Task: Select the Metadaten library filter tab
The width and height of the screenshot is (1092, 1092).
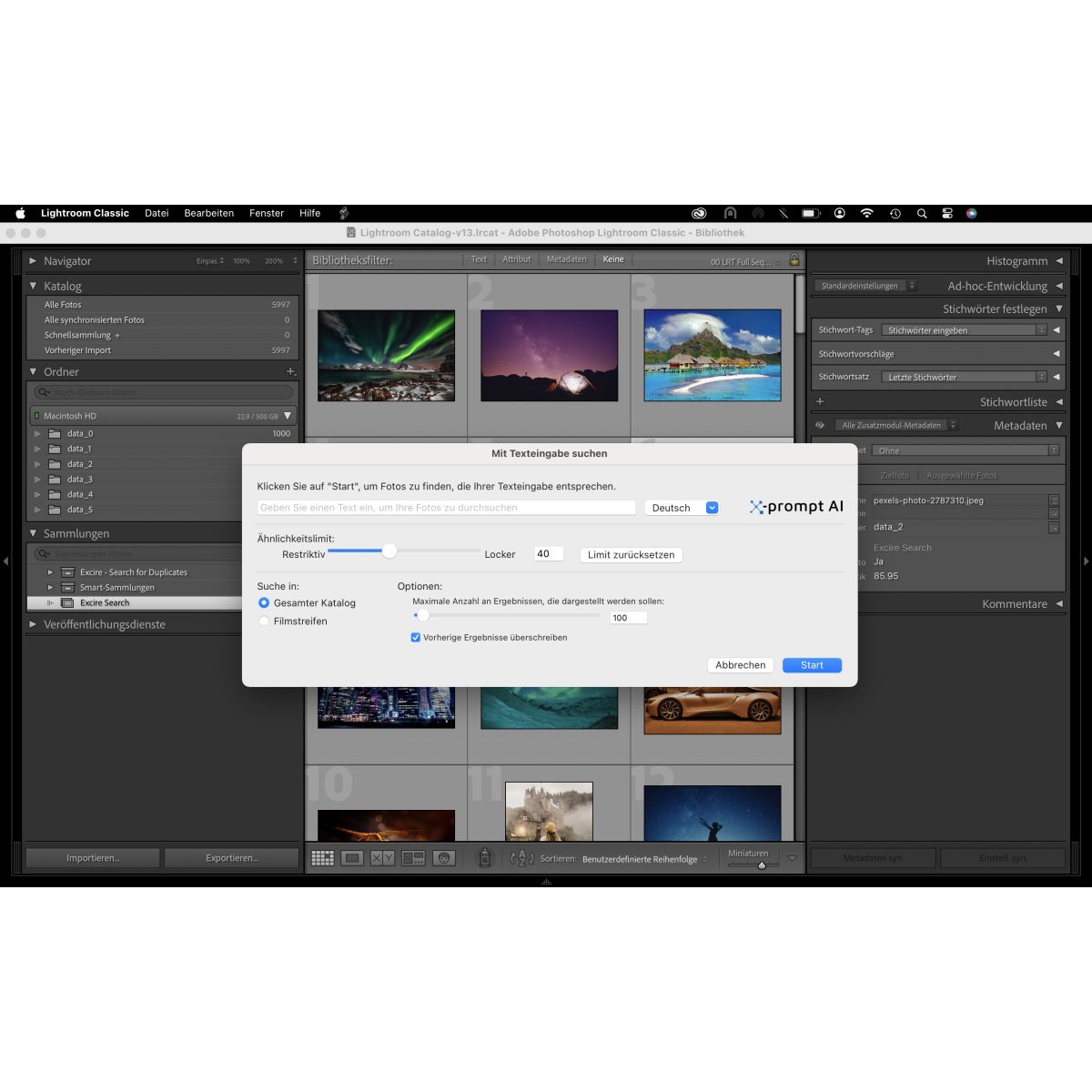Action: pyautogui.click(x=566, y=259)
